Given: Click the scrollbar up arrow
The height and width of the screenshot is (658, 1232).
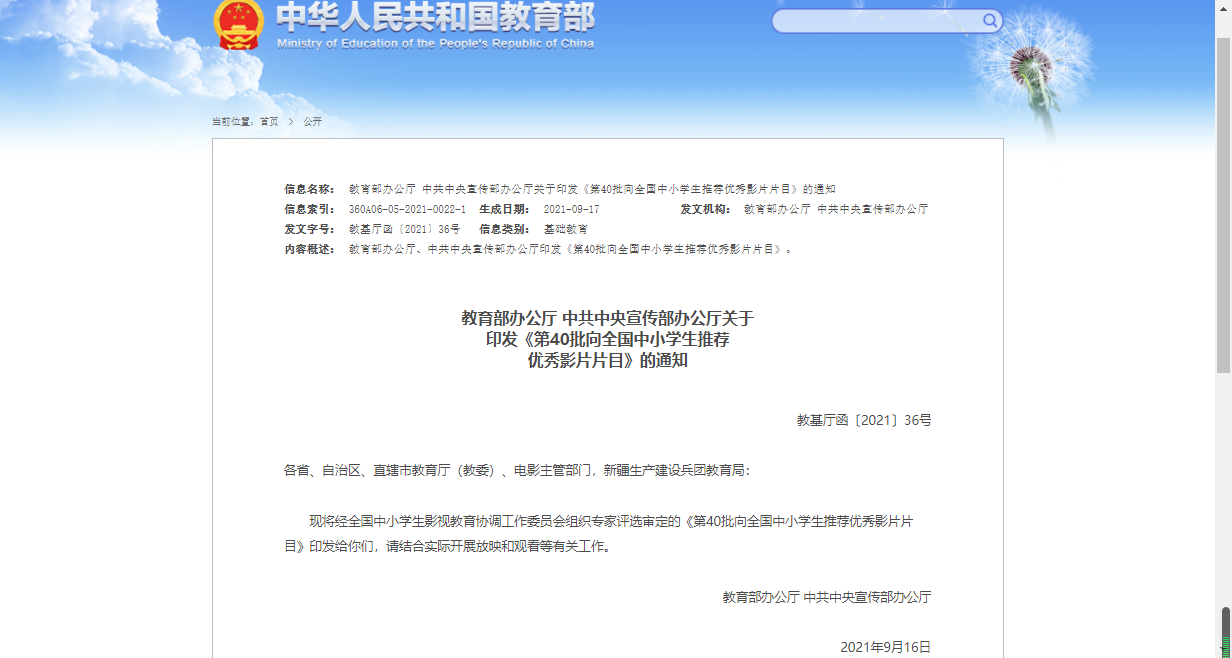Looking at the screenshot, I should [1224, 7].
